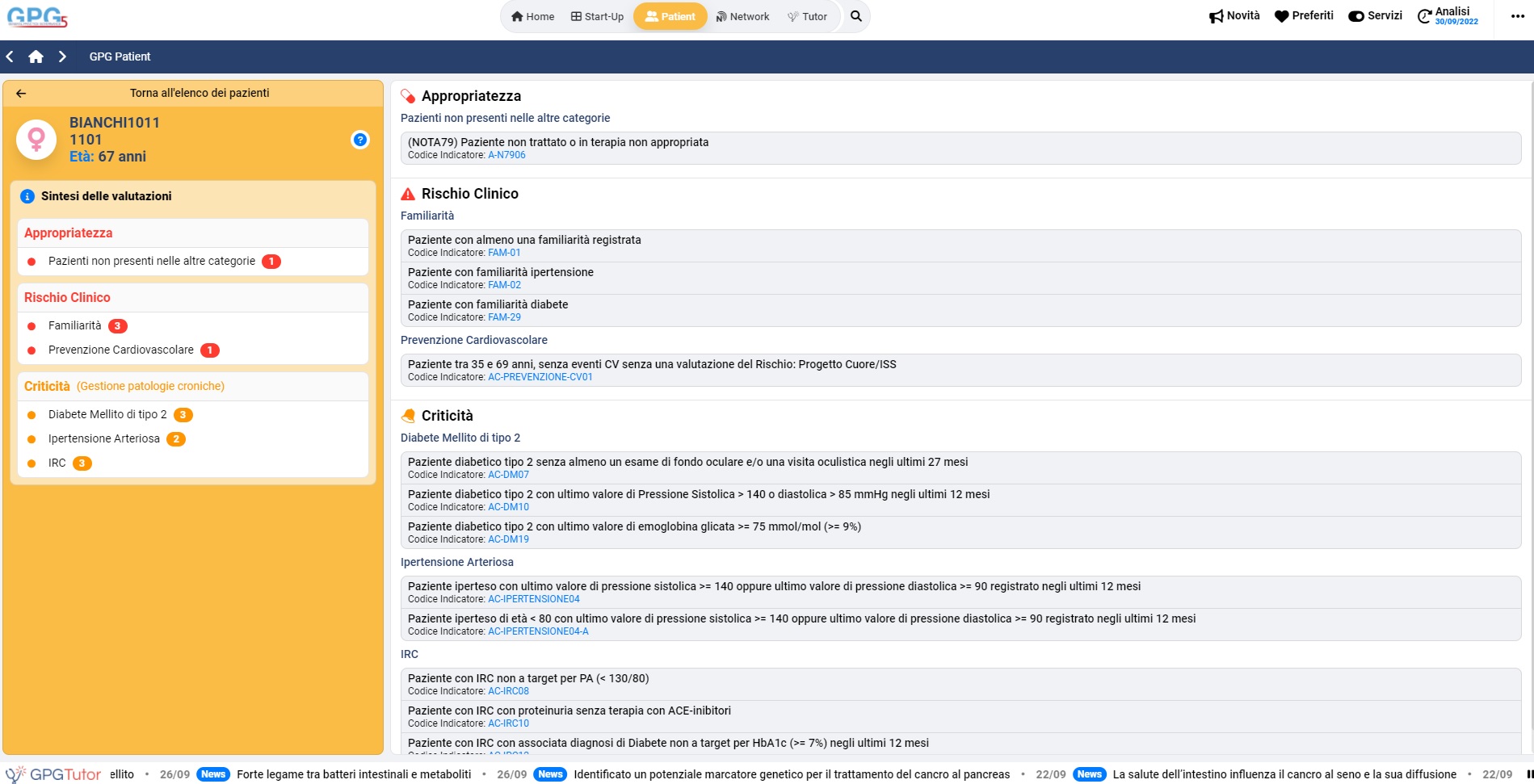This screenshot has height=784, width=1534.
Task: Click the GPG5 logo
Action: click(x=37, y=17)
